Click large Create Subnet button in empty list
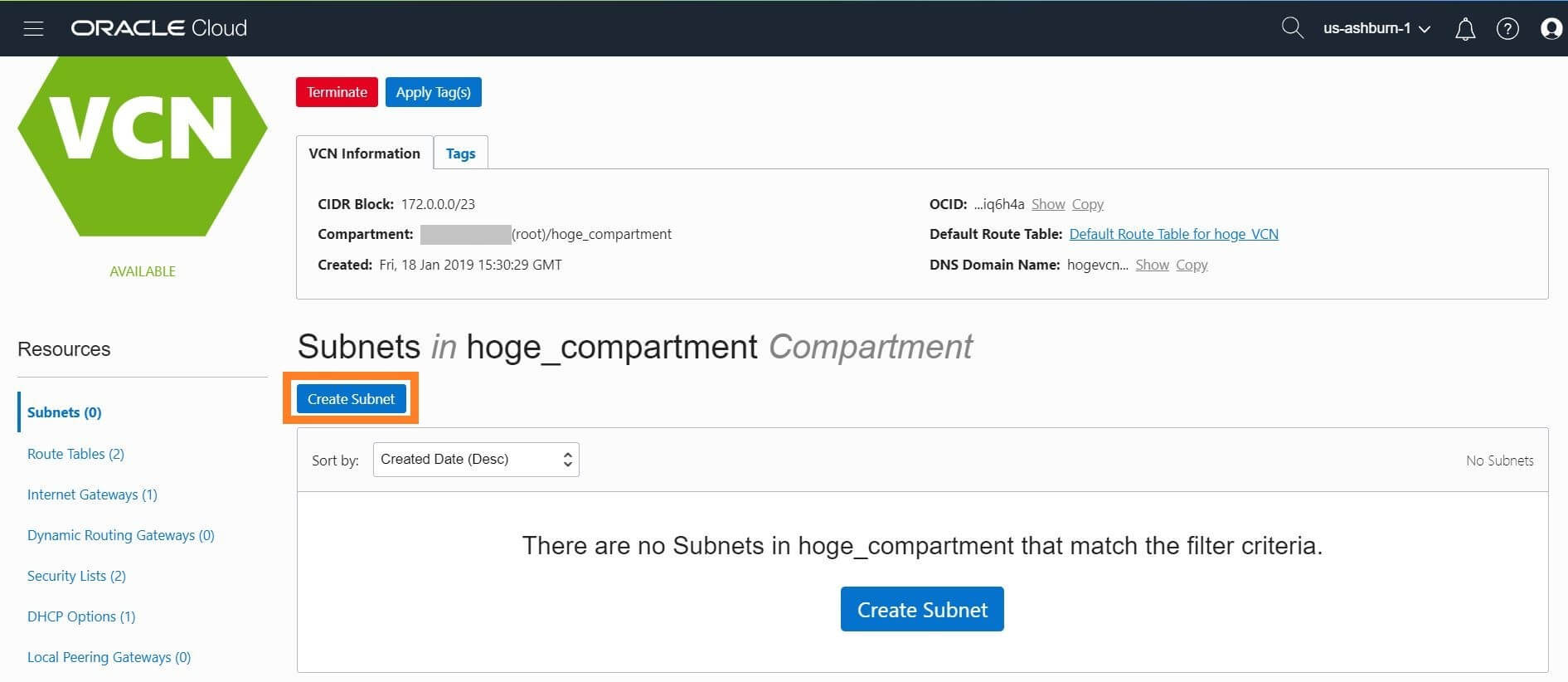This screenshot has height=682, width=1568. pyautogui.click(x=922, y=610)
